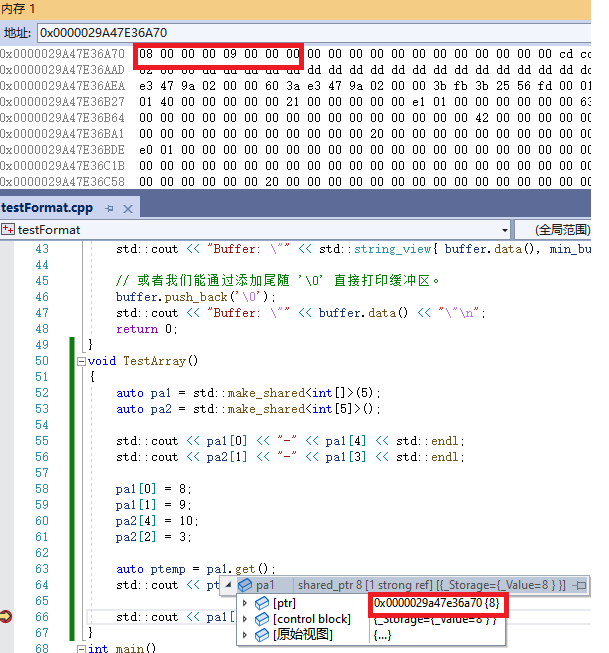This screenshot has height=653, width=609.
Task: Close the testFormat.cpp tab
Action: pyautogui.click(x=128, y=209)
